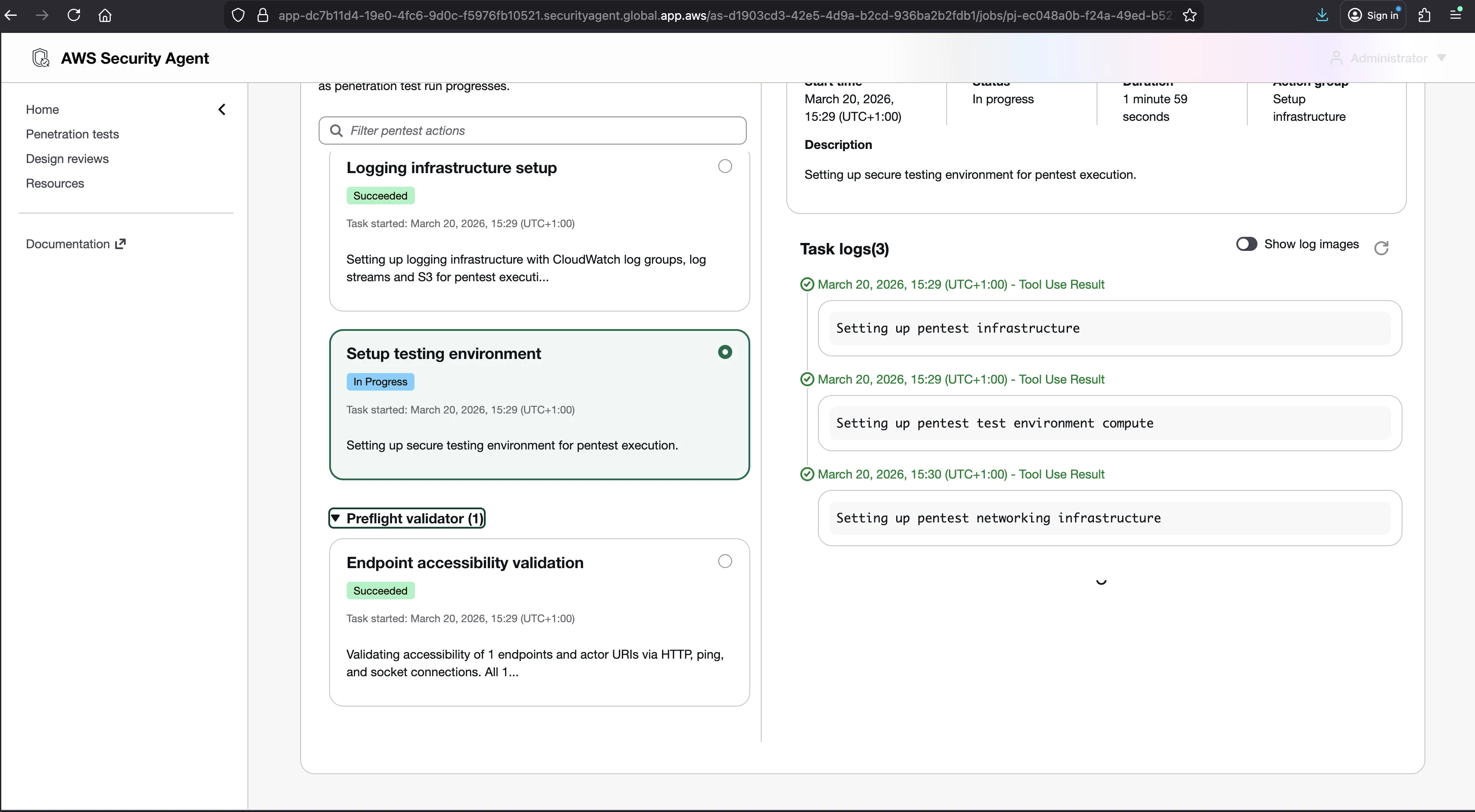Collapse the Preflight validator (1) section
This screenshot has height=812, width=1475.
tap(407, 518)
